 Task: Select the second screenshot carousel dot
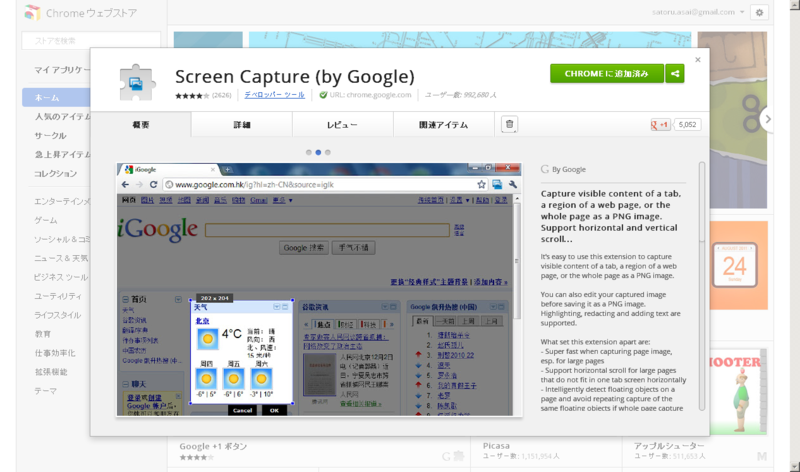click(318, 152)
